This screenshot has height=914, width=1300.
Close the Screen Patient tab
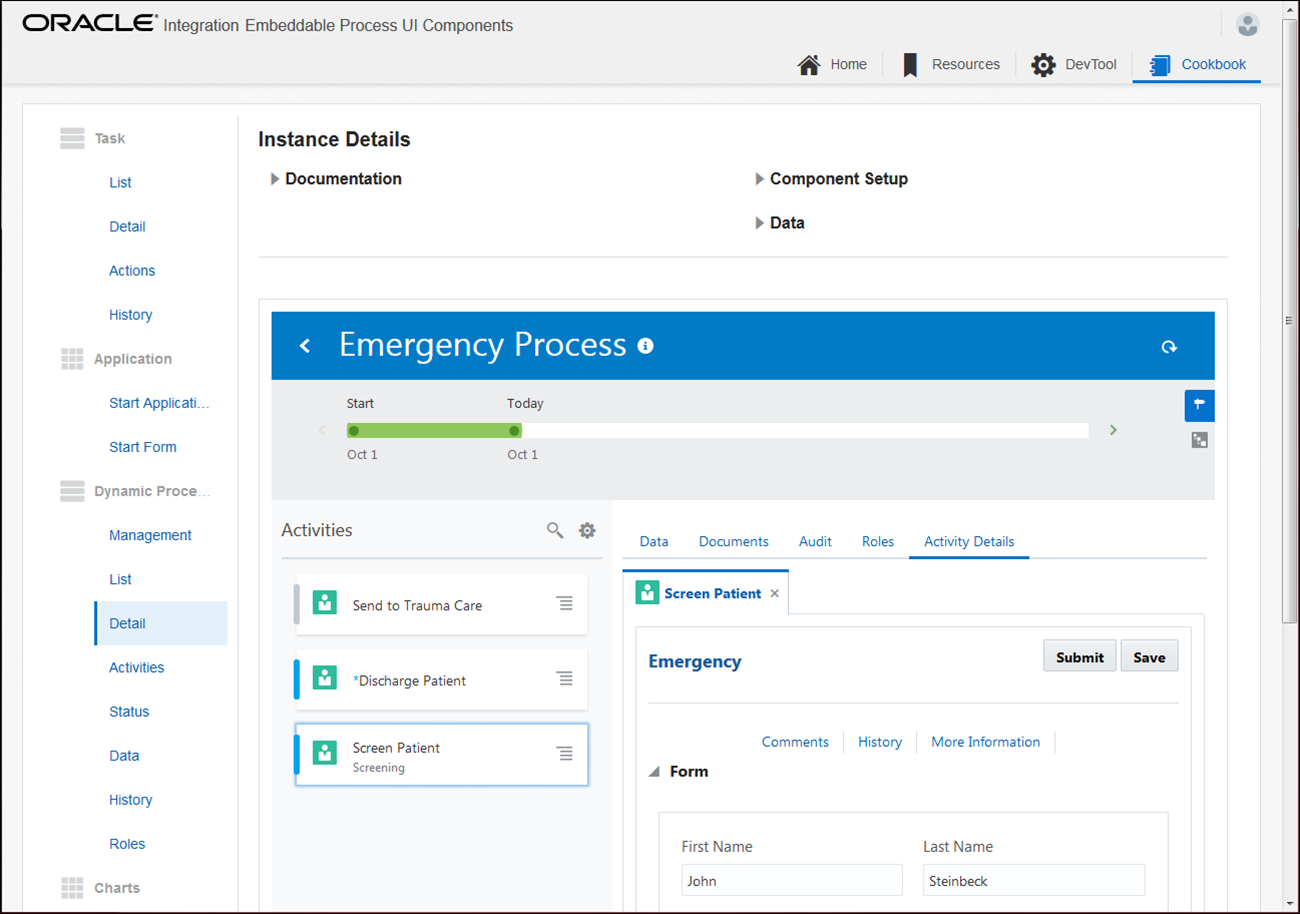774,594
